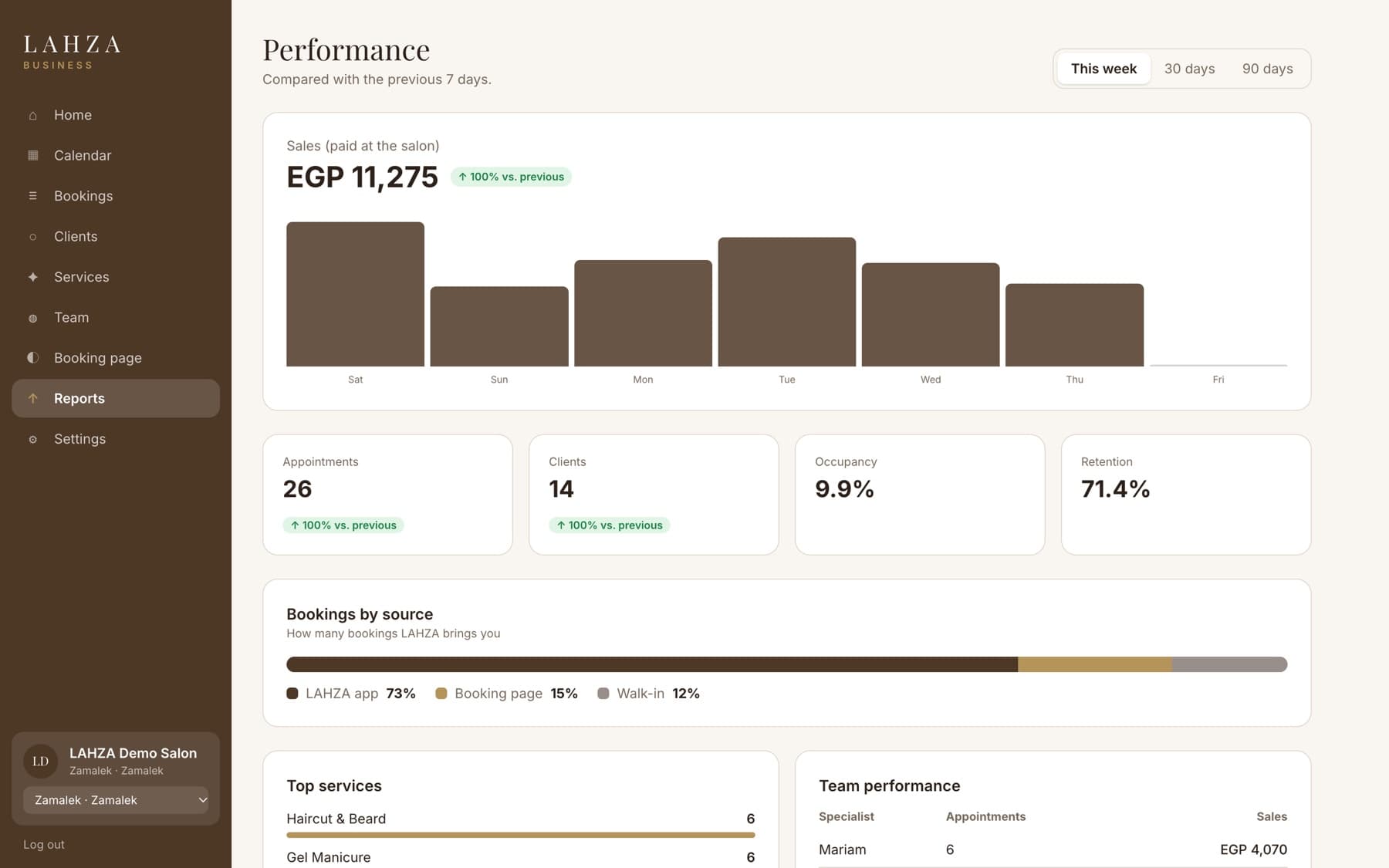Click the Saturday sales bar
The height and width of the screenshot is (868, 1389).
tap(355, 294)
